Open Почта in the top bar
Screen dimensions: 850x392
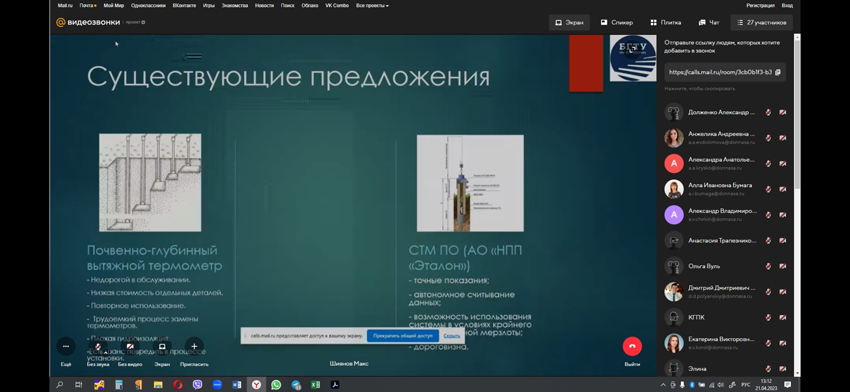click(87, 5)
